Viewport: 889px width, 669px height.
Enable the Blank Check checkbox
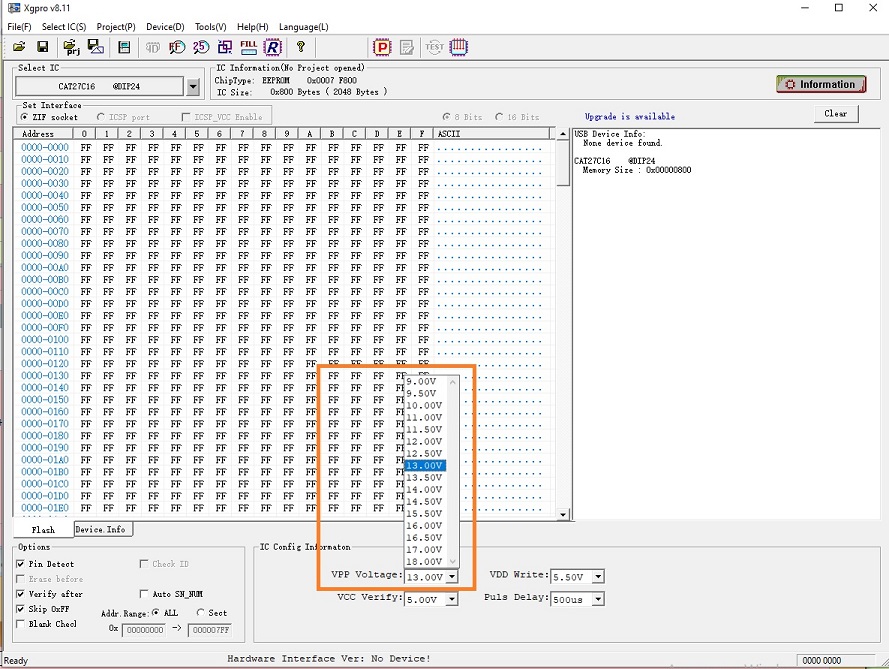(21, 624)
